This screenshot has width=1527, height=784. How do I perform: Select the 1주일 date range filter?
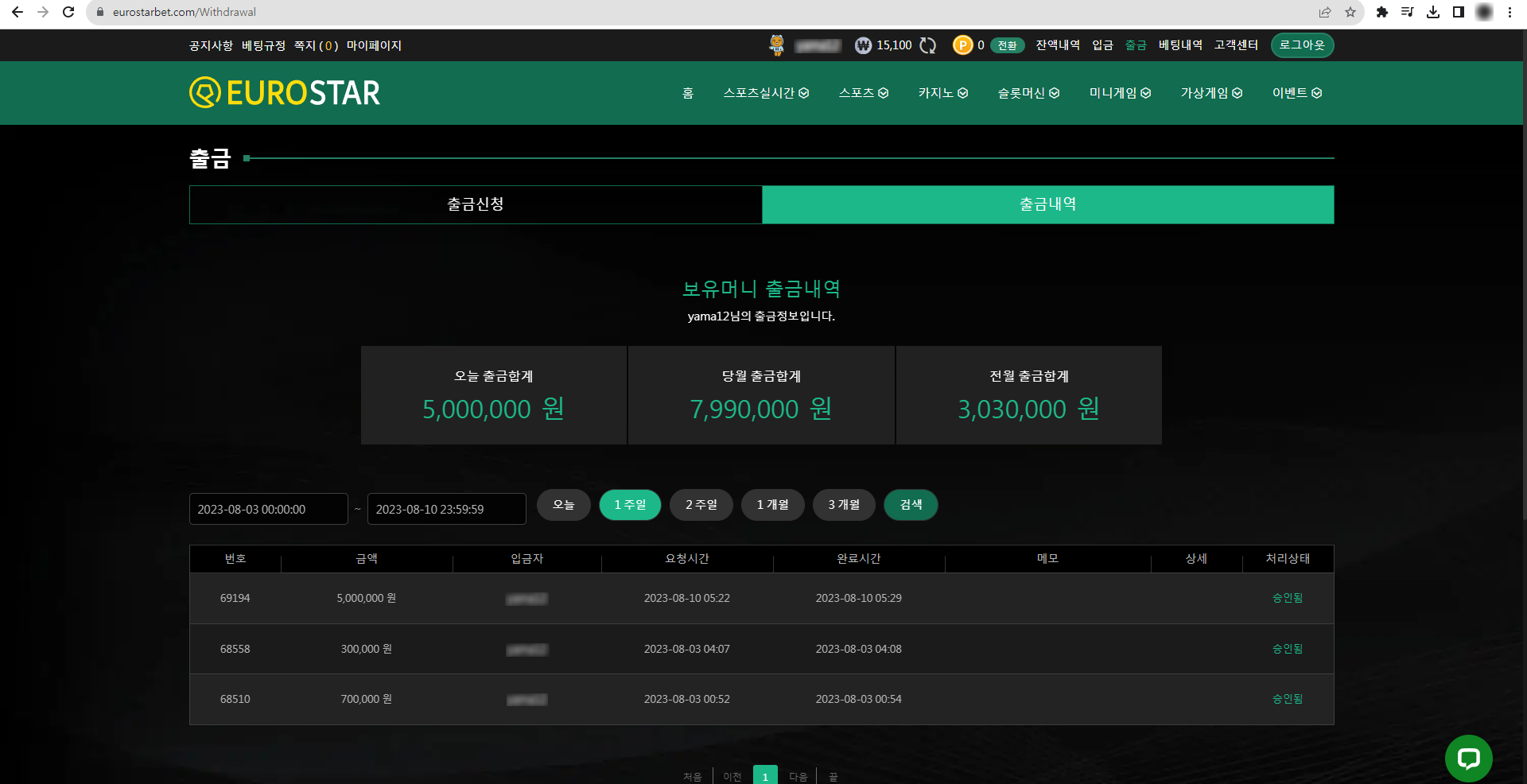click(x=630, y=505)
